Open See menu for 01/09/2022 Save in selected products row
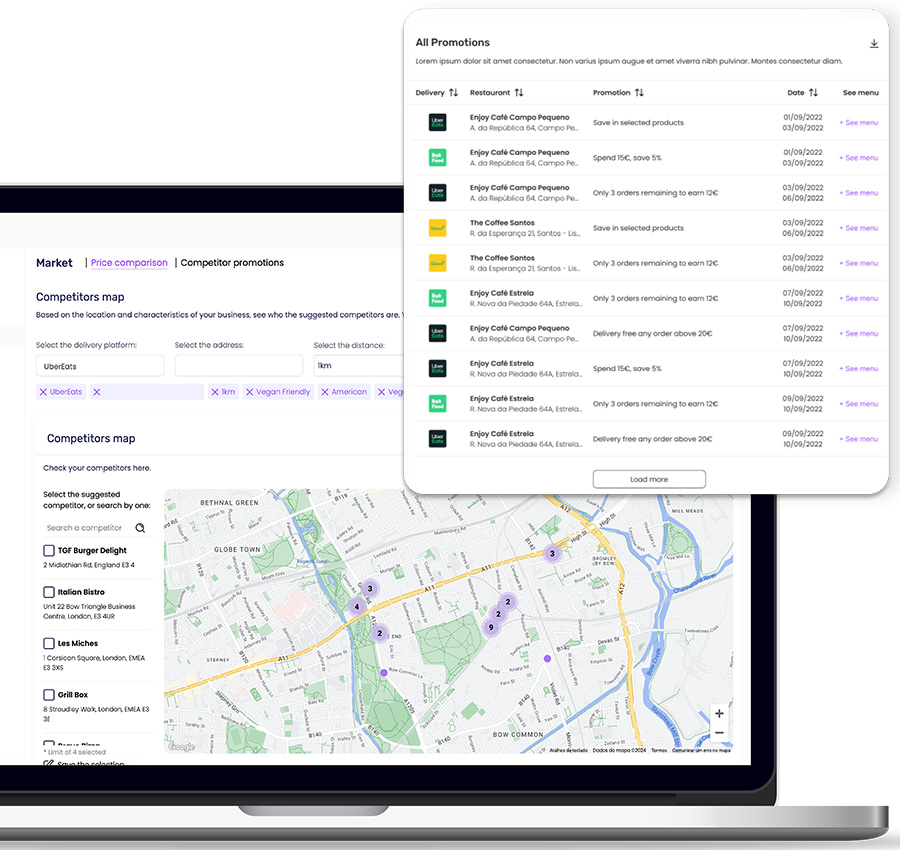 pyautogui.click(x=859, y=123)
